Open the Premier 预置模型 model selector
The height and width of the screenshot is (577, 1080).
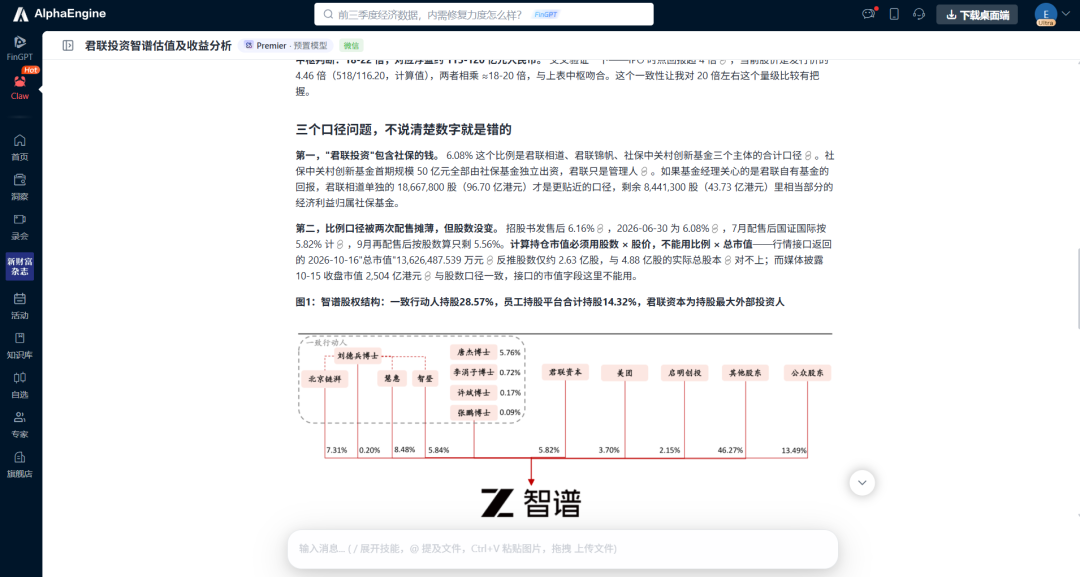pos(286,45)
